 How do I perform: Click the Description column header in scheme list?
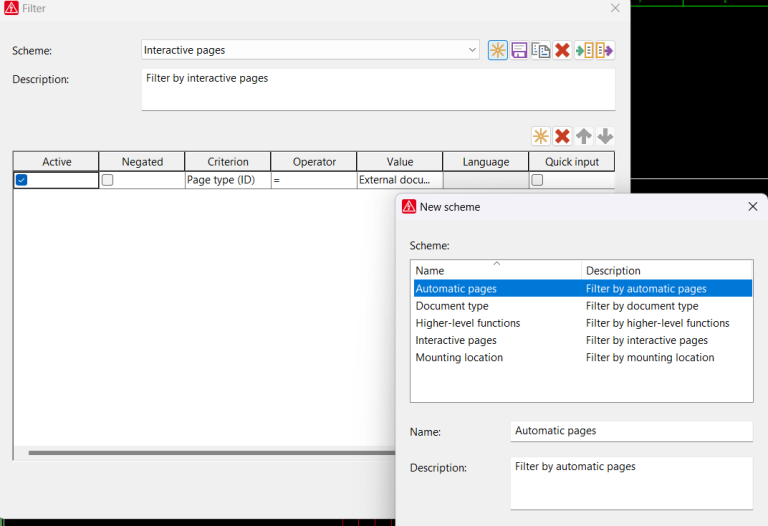tap(667, 270)
